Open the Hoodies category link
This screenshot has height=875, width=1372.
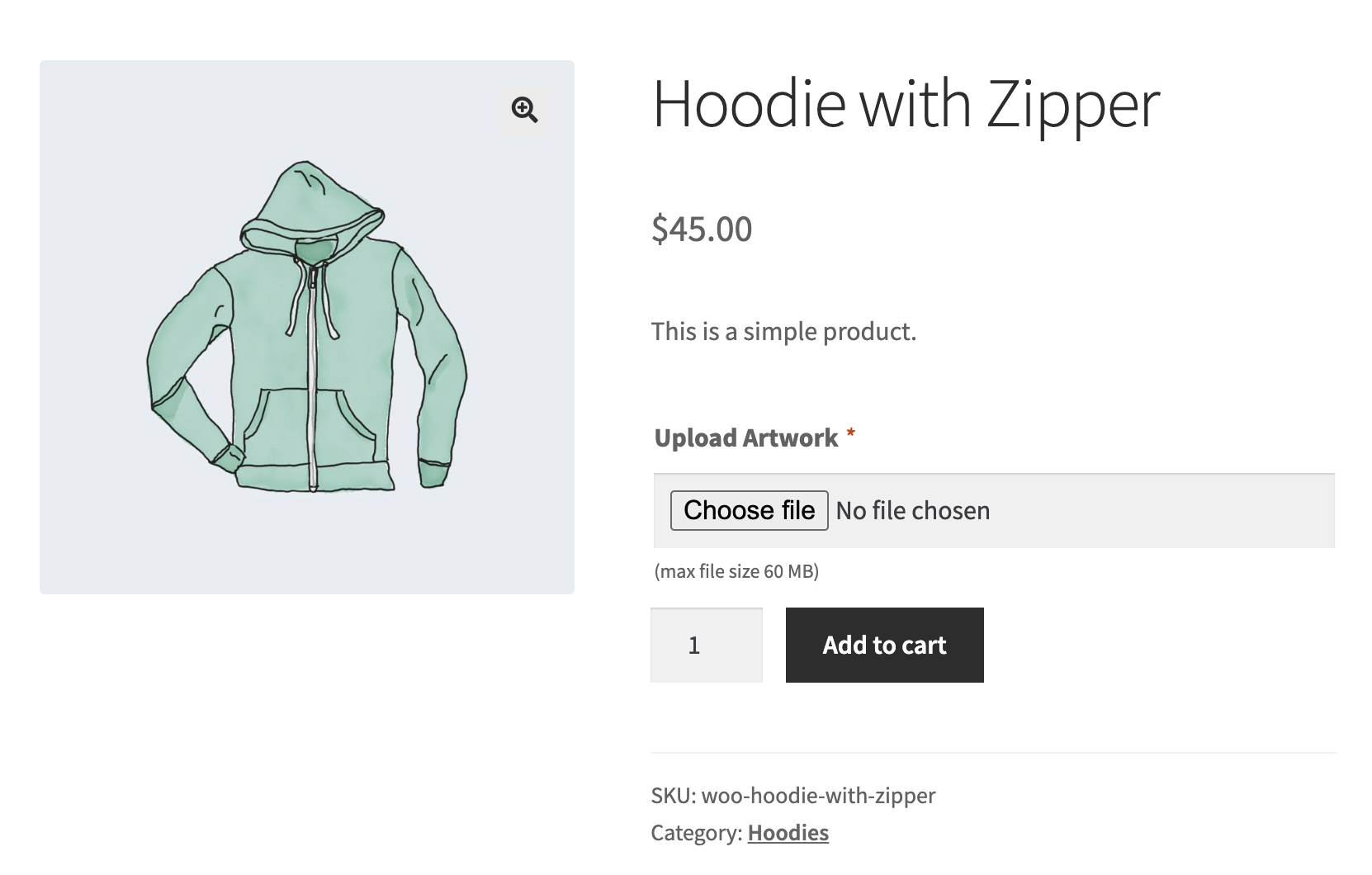[788, 832]
